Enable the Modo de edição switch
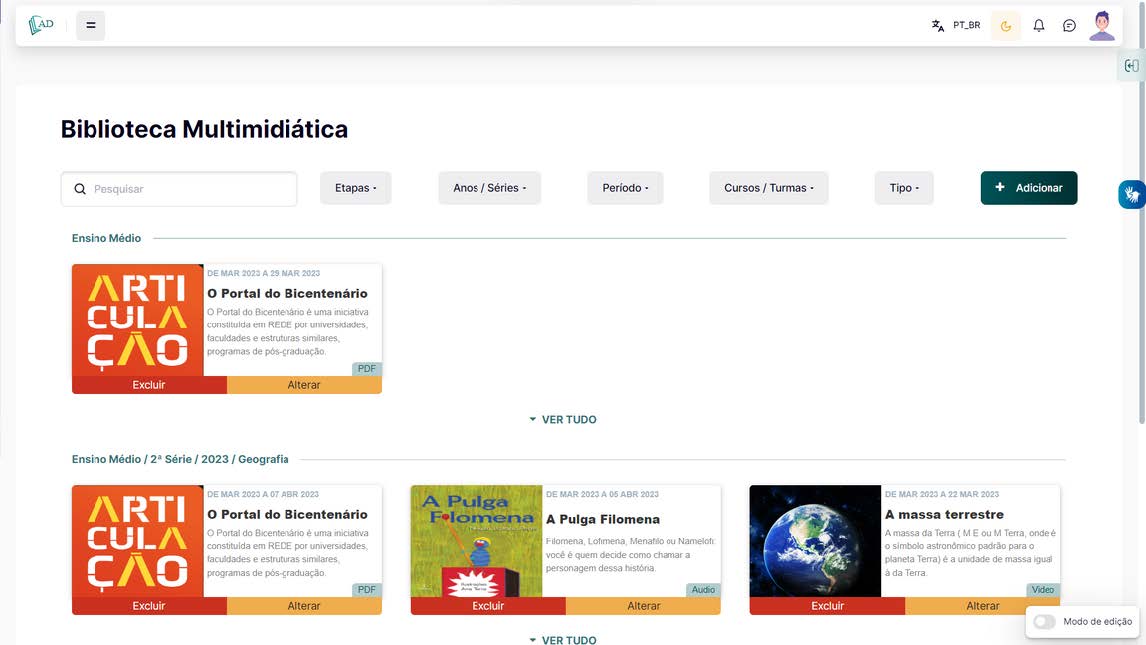The width and height of the screenshot is (1146, 645). tap(1044, 621)
